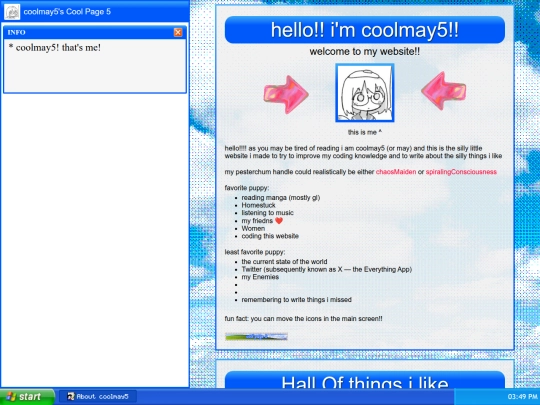The image size is (540, 405).
Task: Click the 'coding this website' list item
Action: point(270,236)
